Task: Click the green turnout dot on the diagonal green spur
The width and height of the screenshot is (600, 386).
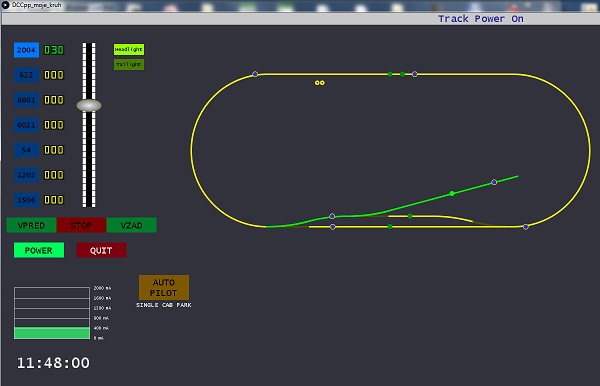Action: point(452,194)
